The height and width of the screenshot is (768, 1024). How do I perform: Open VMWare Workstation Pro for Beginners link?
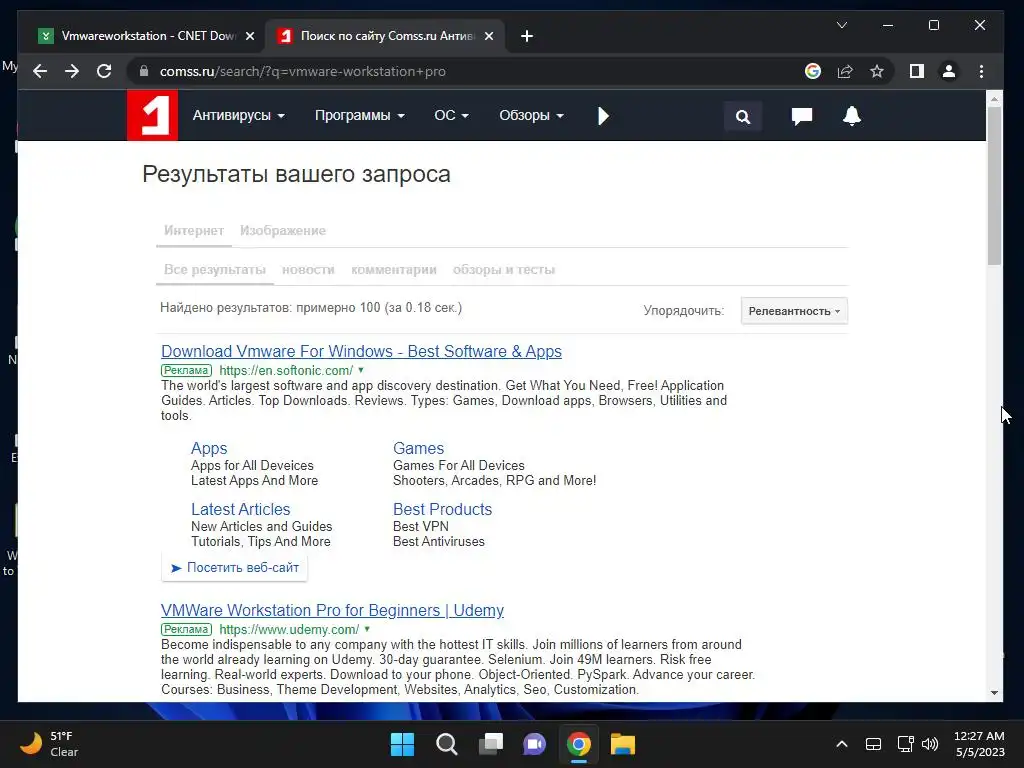[332, 610]
